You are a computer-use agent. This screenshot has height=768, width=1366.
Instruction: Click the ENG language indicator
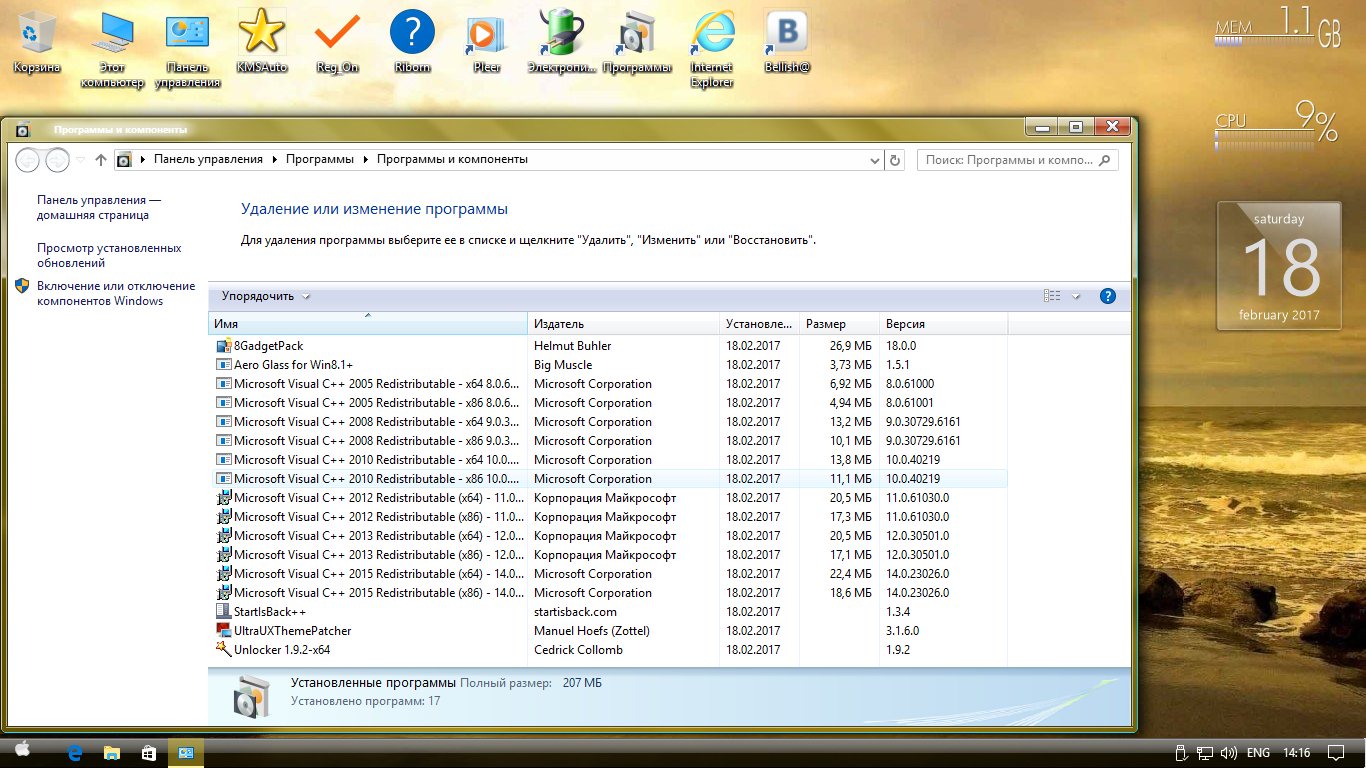[1259, 753]
